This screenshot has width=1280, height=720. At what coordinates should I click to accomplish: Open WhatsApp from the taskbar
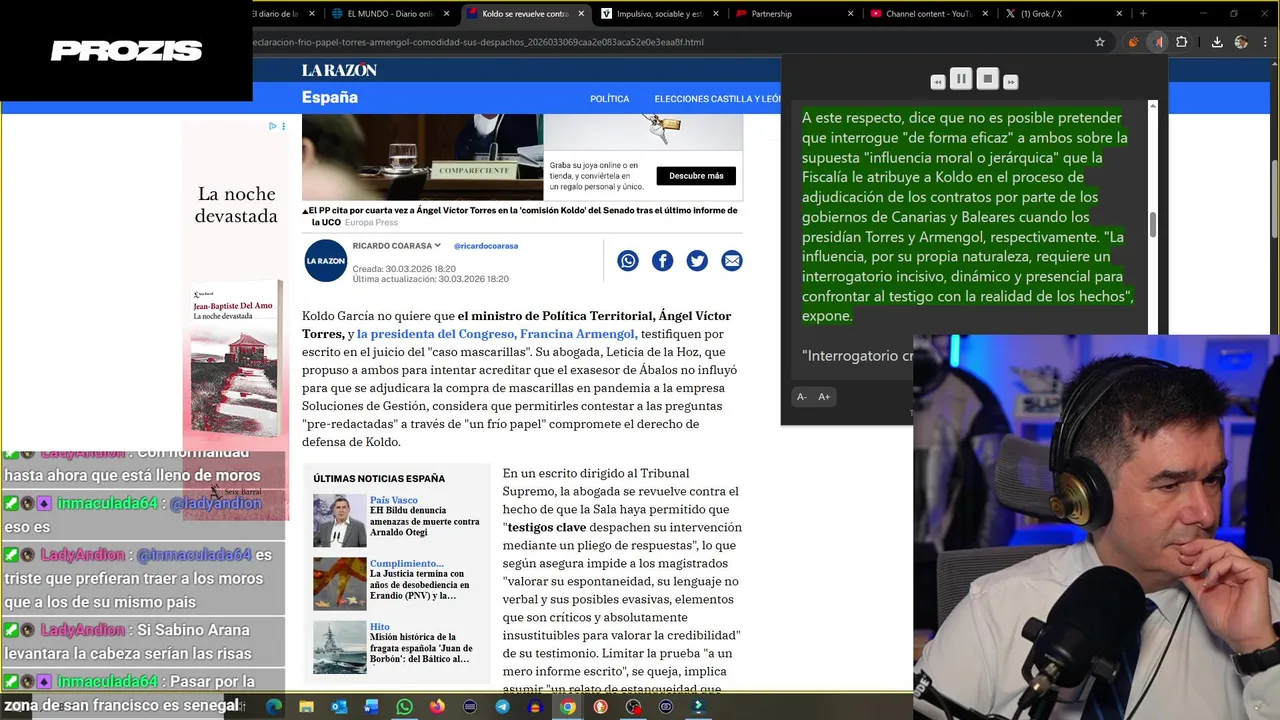pyautogui.click(x=404, y=706)
